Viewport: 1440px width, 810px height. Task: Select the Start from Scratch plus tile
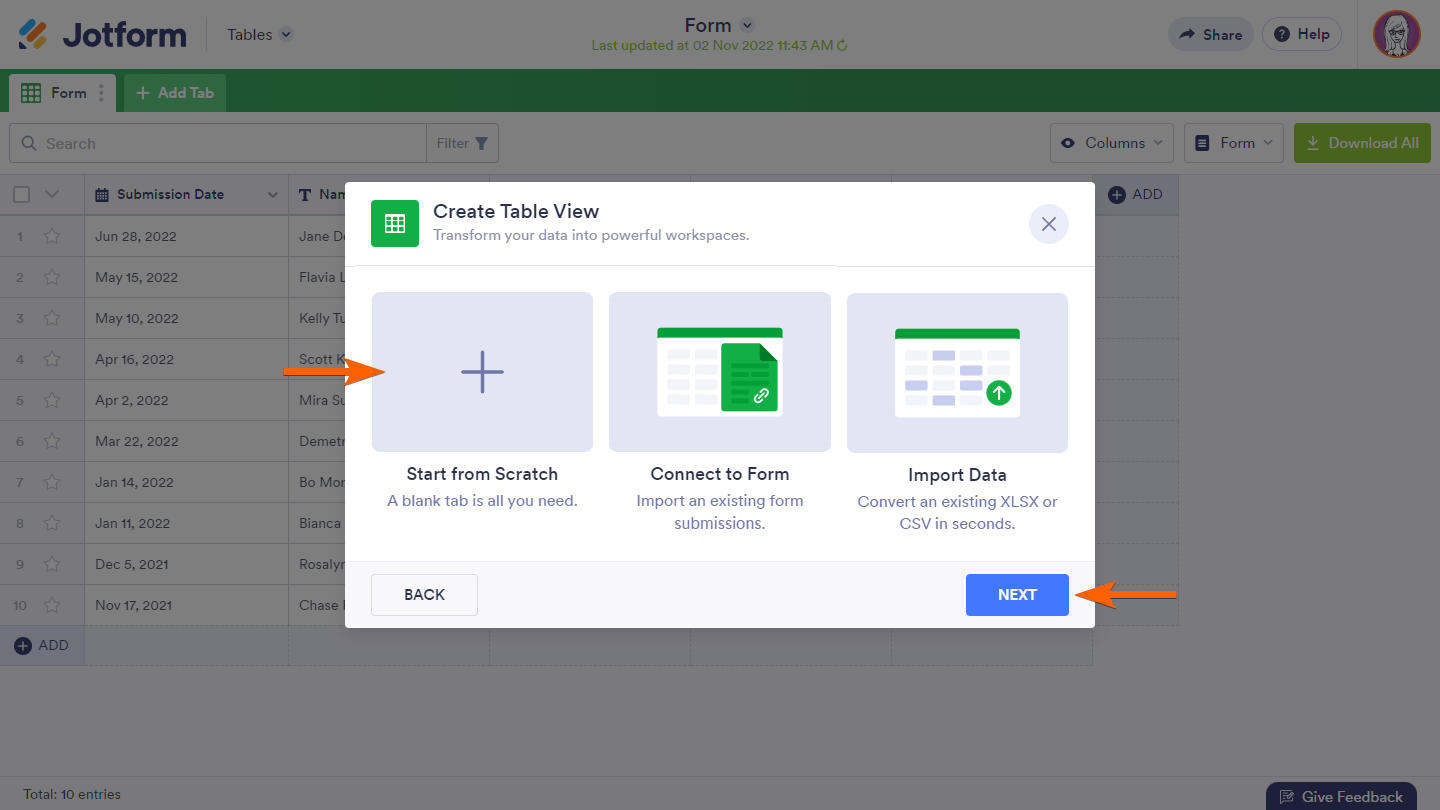[482, 372]
